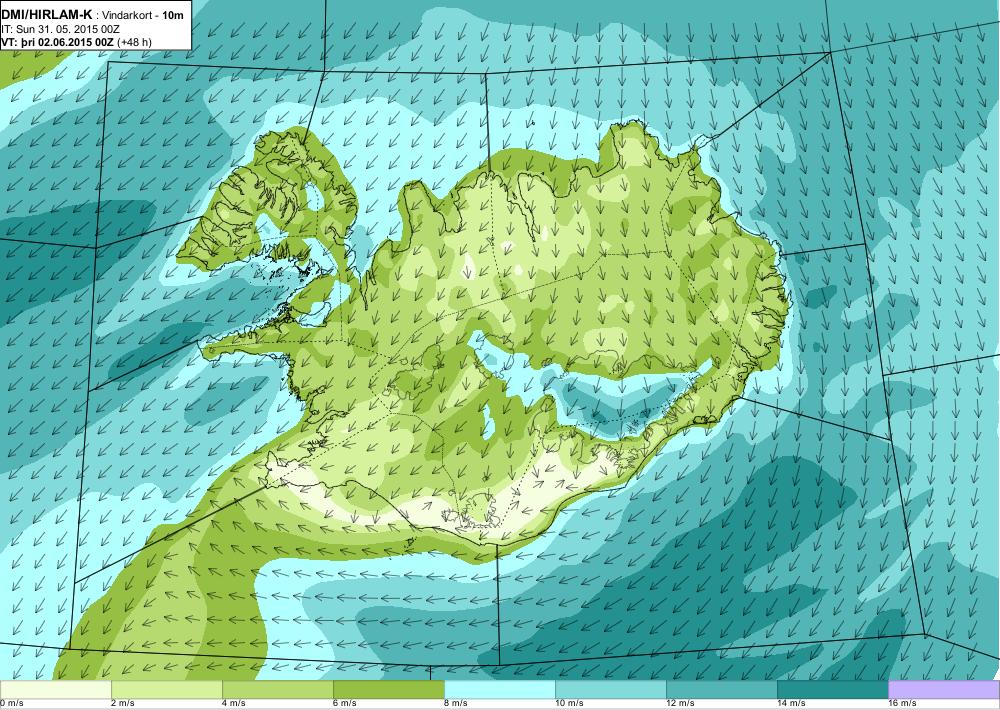Click the medium green 4–6 m/s legend swatch
This screenshot has width=1000, height=710.
278,689
